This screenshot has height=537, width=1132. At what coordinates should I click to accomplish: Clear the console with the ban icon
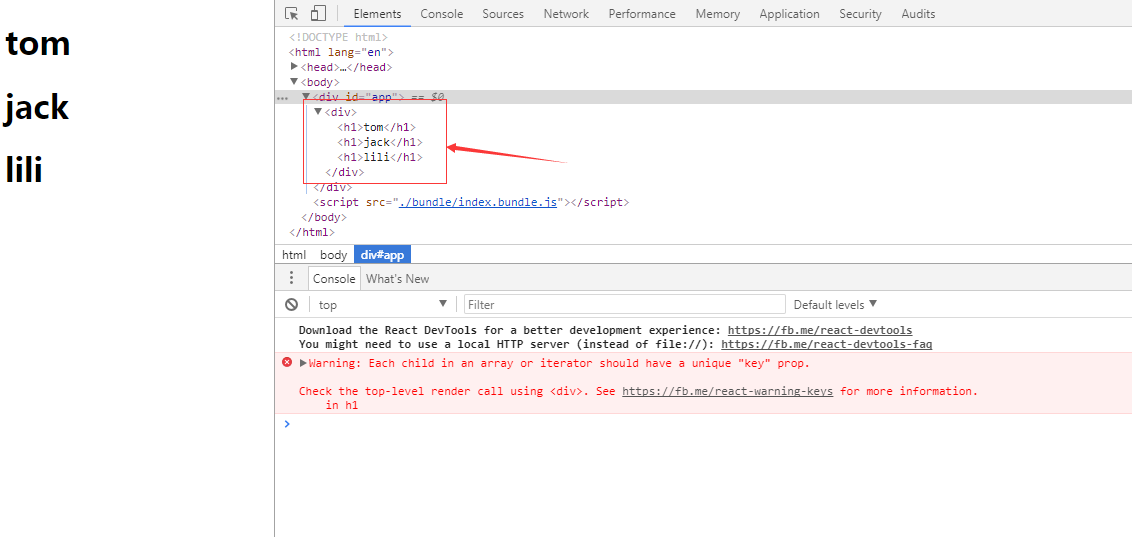coord(292,305)
